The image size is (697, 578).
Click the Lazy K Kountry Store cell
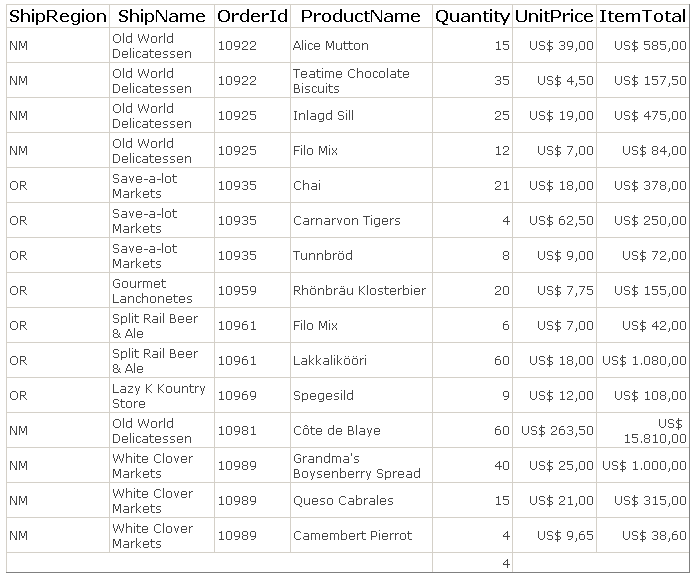tap(158, 396)
